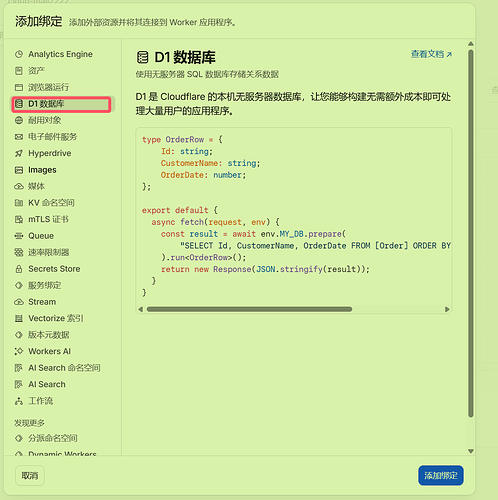Click code block scroll-left arrow
Screen dimensions: 498x500
(141, 309)
